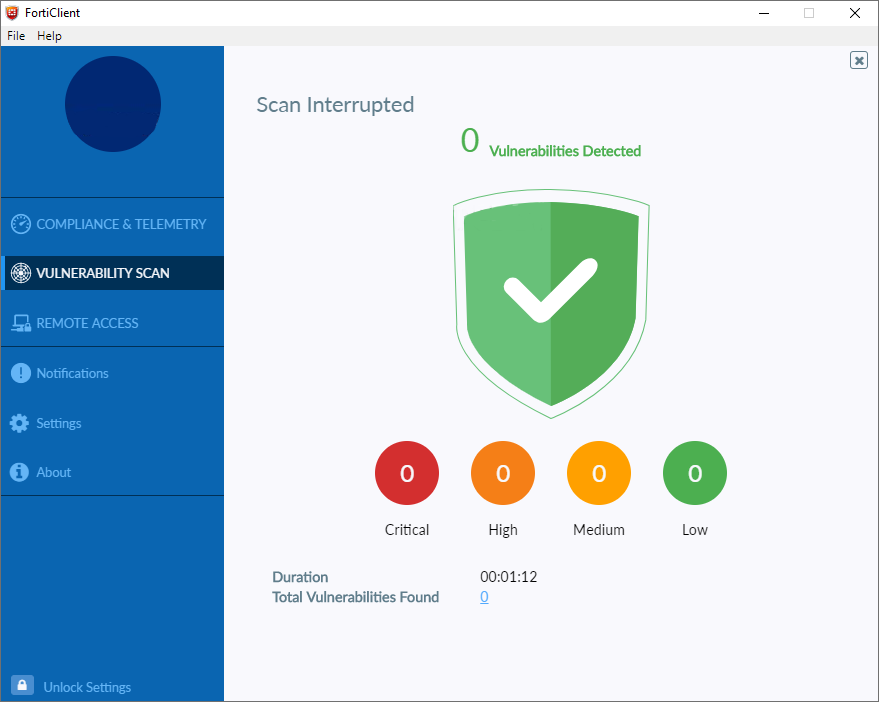Open Compliance & Telemetry via its gauge icon
The width and height of the screenshot is (879, 702).
pyautogui.click(x=20, y=224)
